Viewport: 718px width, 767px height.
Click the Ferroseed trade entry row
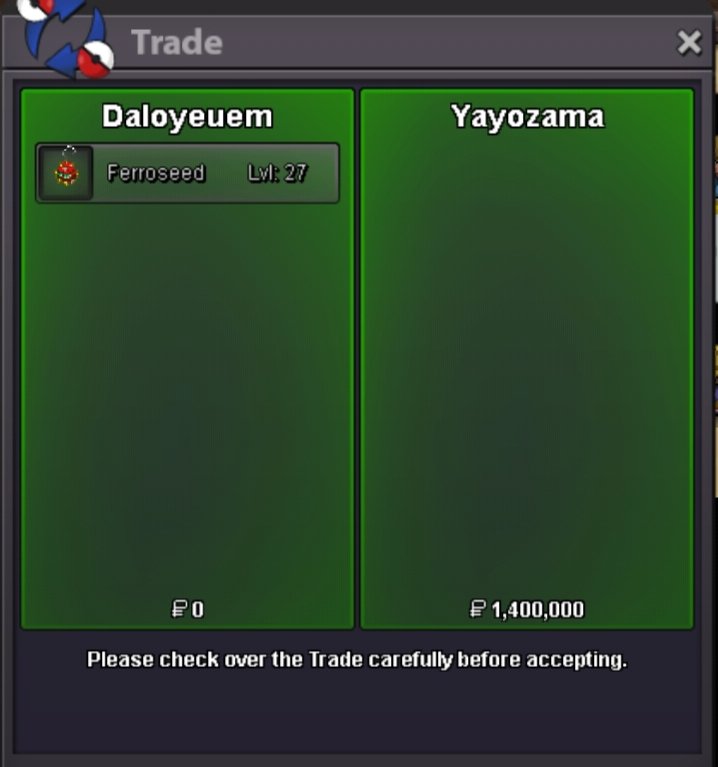(x=187, y=173)
